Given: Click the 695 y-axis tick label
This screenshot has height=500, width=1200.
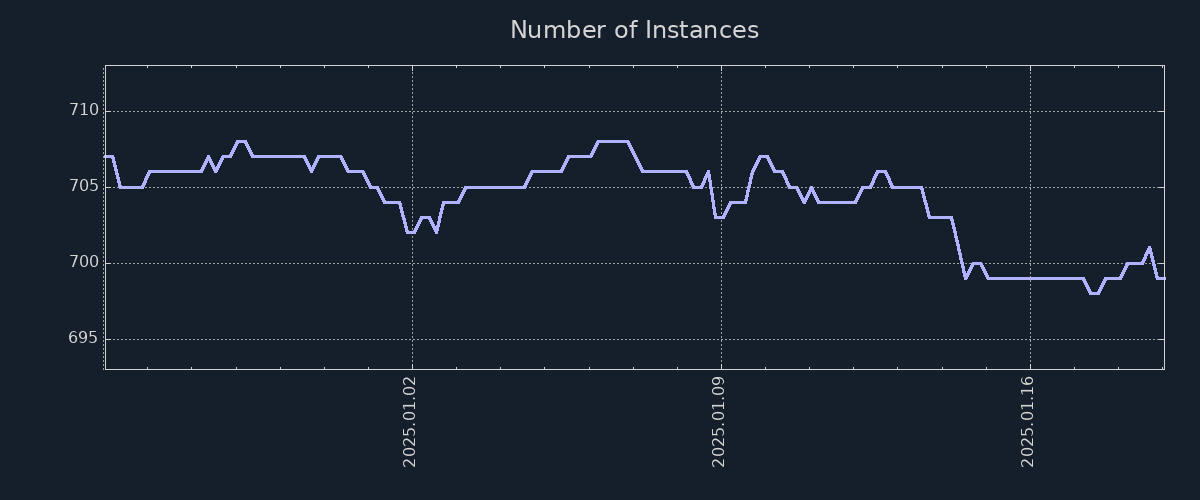Looking at the screenshot, I should pos(84,339).
